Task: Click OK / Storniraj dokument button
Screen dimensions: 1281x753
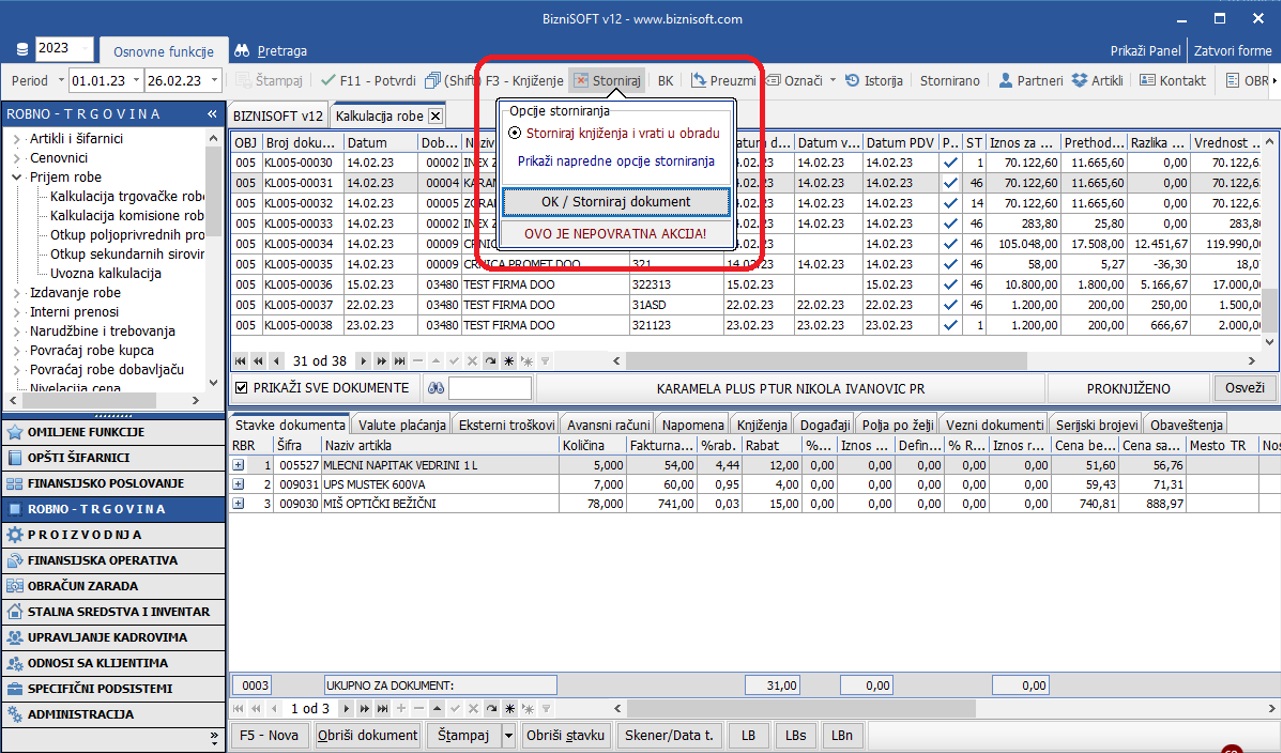Action: (616, 202)
